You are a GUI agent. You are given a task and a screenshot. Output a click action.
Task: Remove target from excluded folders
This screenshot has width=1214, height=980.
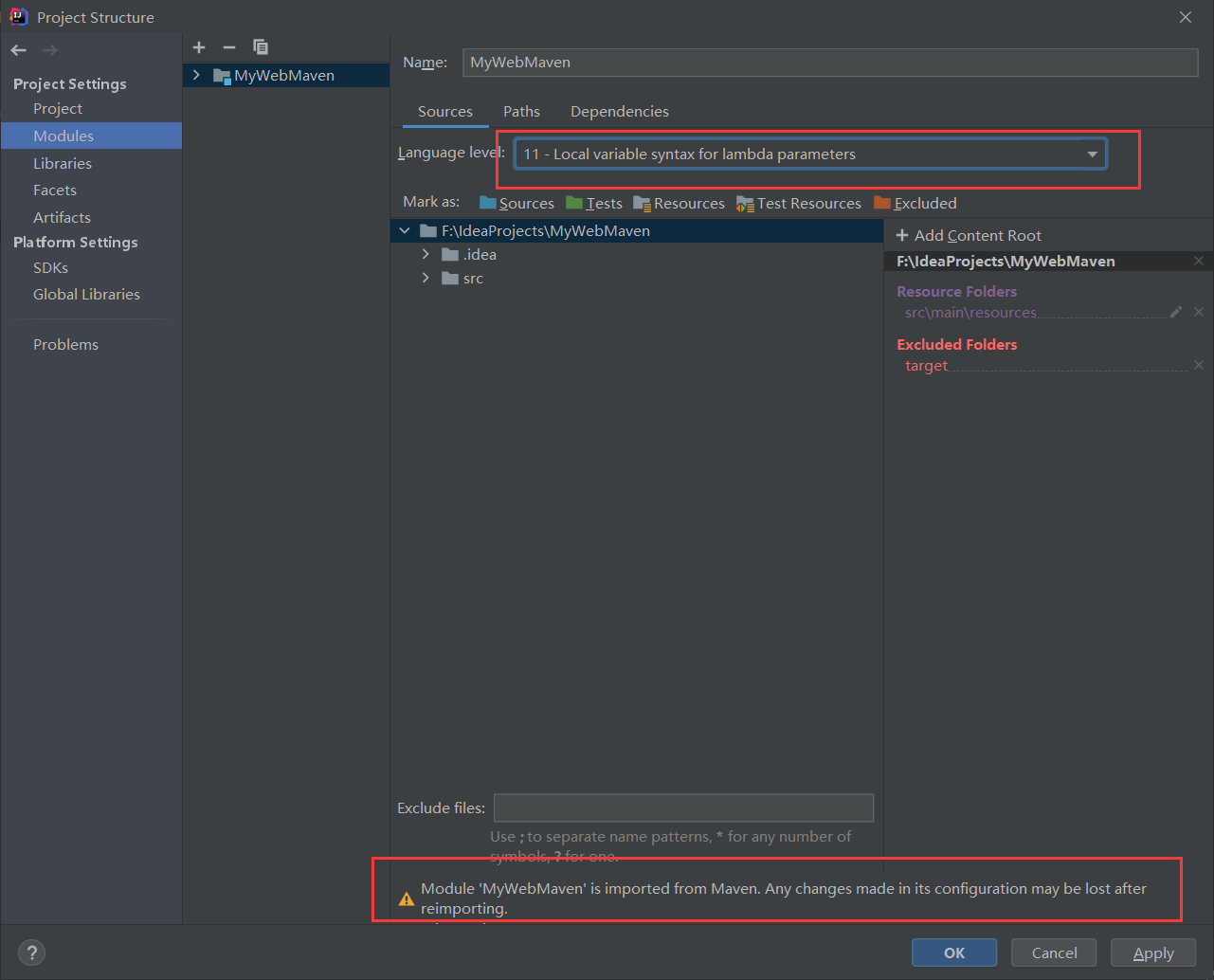coord(1199,365)
